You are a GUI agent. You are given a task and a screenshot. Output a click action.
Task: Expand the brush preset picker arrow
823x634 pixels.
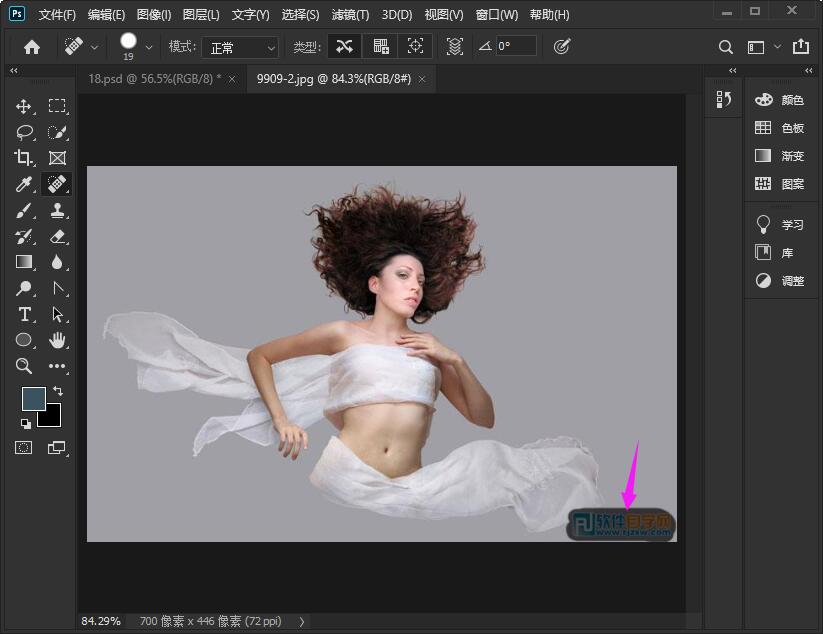pyautogui.click(x=149, y=46)
